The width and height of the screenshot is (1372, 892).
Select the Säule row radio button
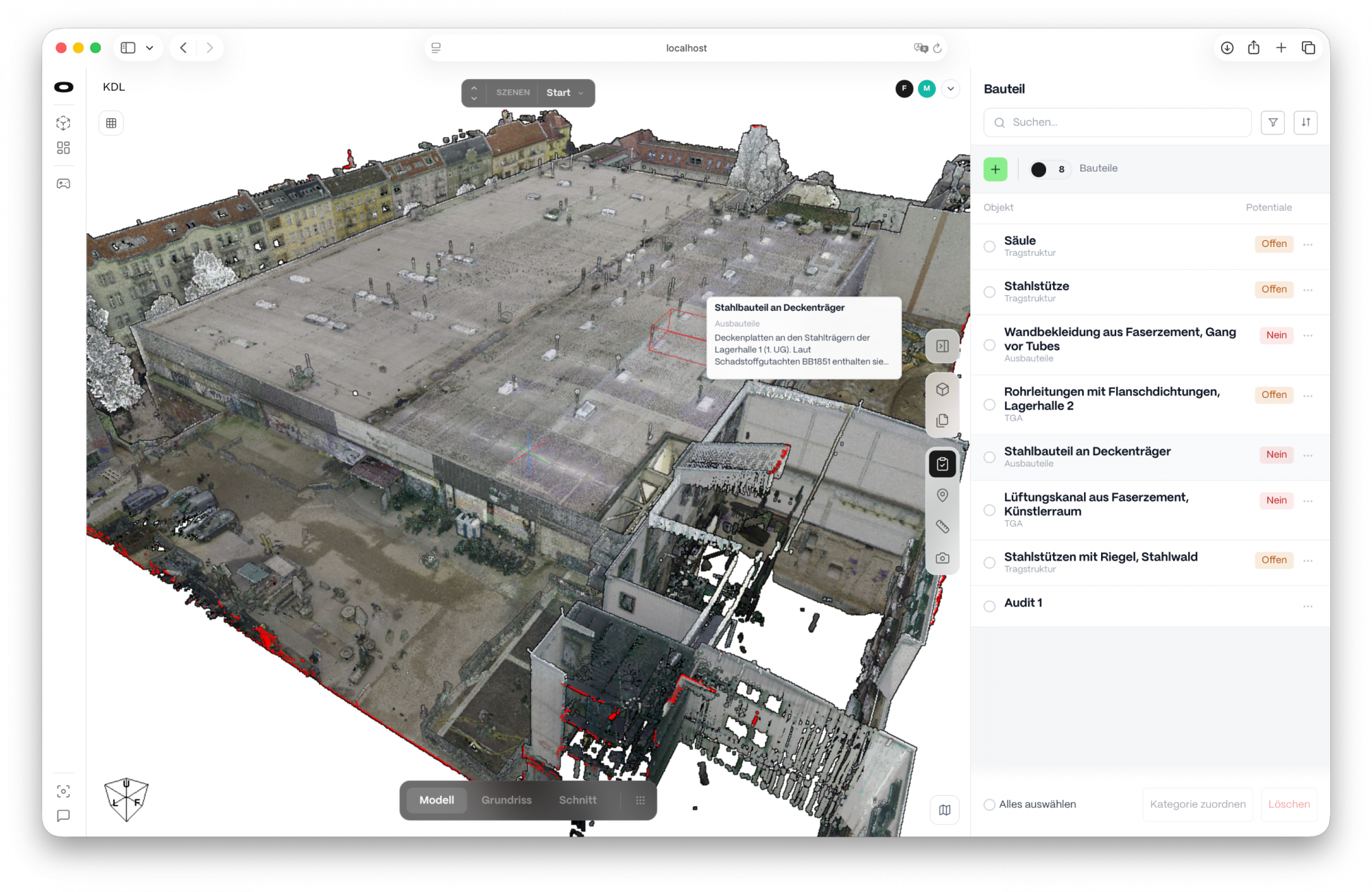click(x=989, y=246)
